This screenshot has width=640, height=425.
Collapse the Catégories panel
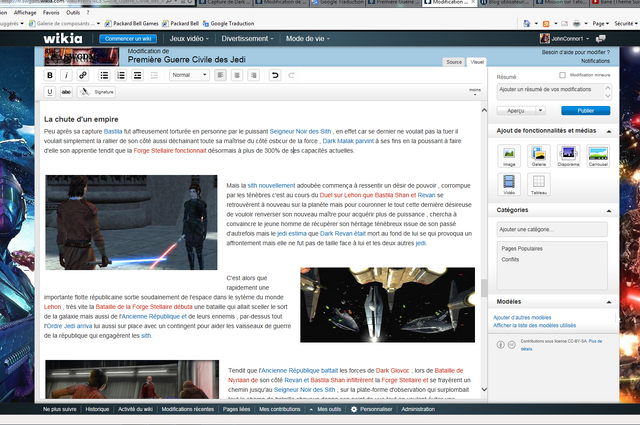pyautogui.click(x=609, y=211)
